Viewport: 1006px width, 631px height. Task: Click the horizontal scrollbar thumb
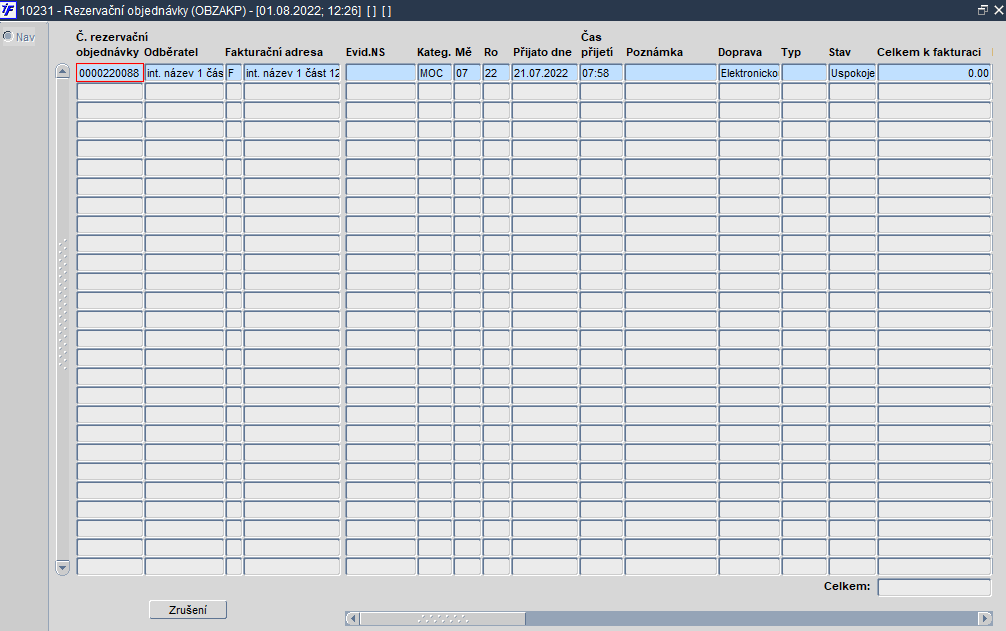[x=443, y=618]
